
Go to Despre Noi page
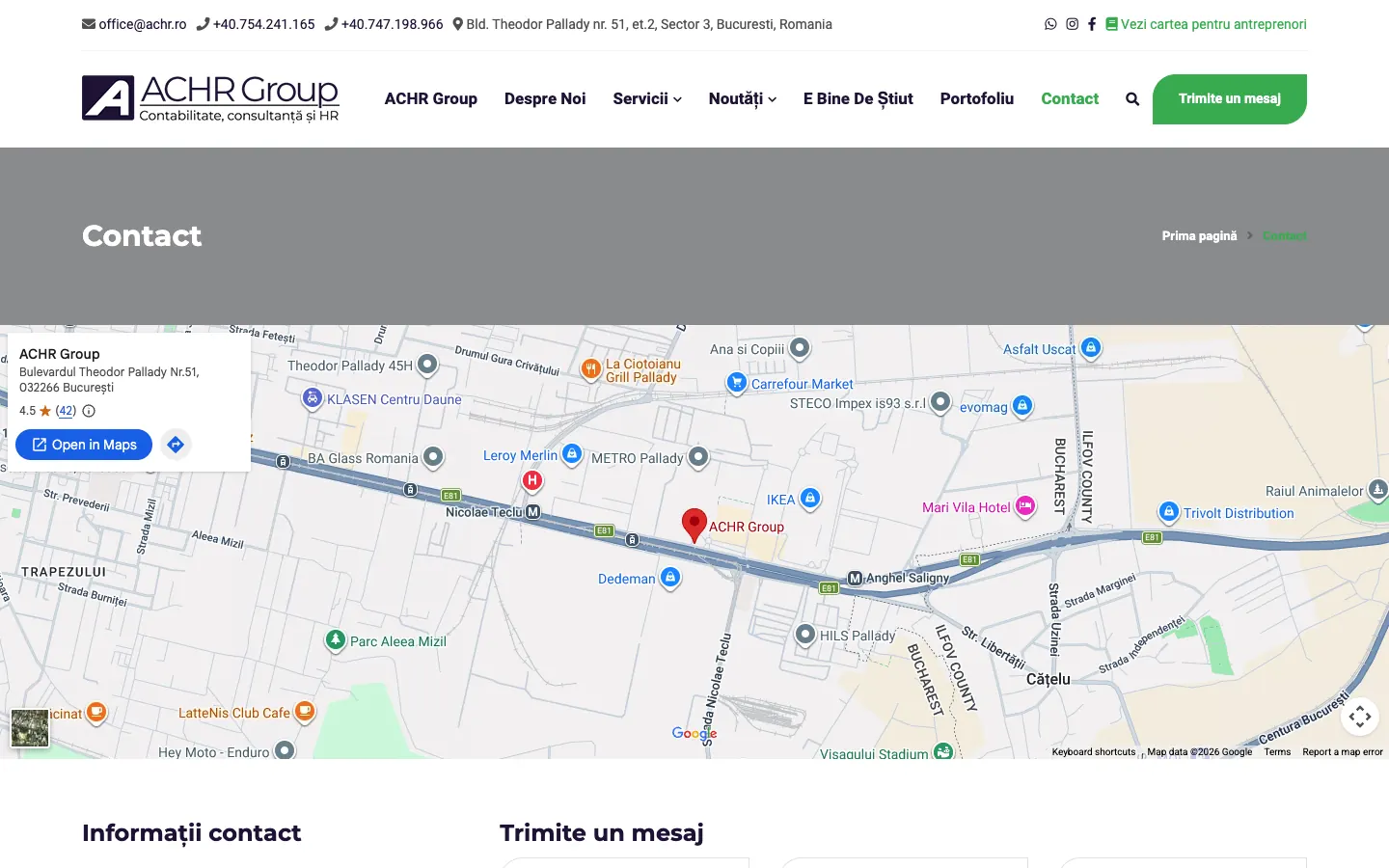545,98
